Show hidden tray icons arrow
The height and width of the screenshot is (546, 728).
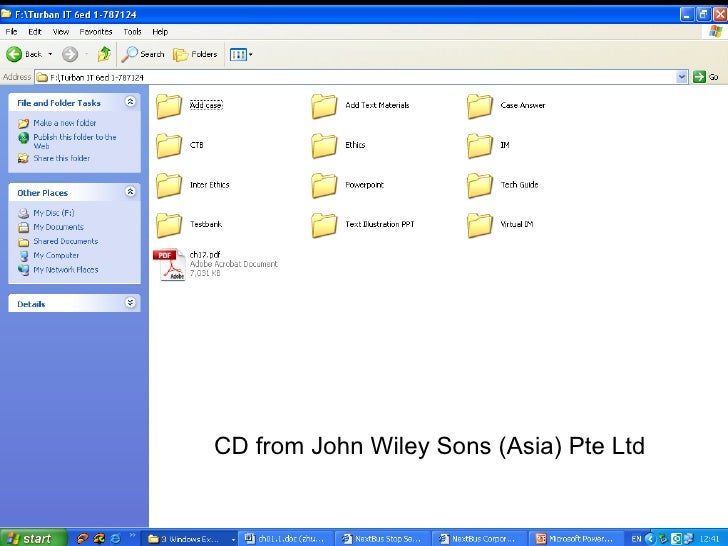click(650, 539)
